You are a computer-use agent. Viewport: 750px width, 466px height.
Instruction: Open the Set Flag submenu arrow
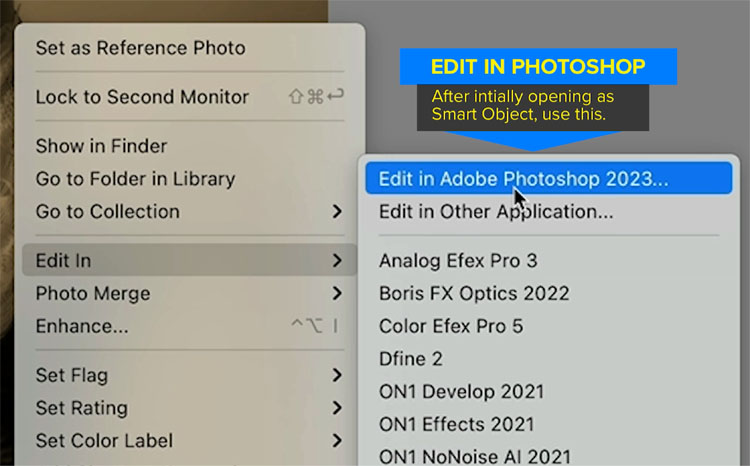click(x=337, y=375)
